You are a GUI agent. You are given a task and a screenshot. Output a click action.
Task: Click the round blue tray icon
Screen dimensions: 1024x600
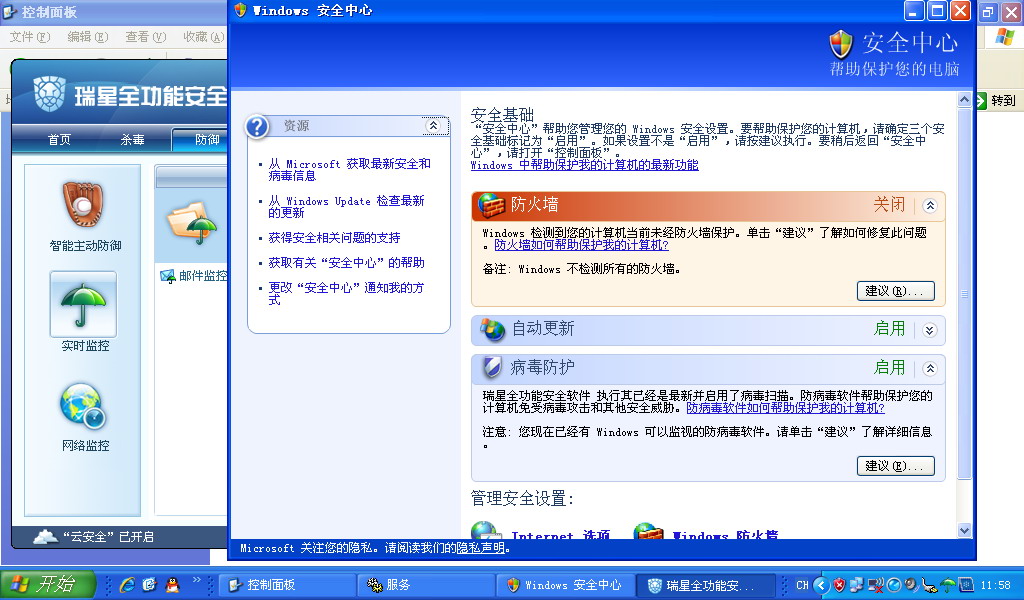click(x=894, y=585)
